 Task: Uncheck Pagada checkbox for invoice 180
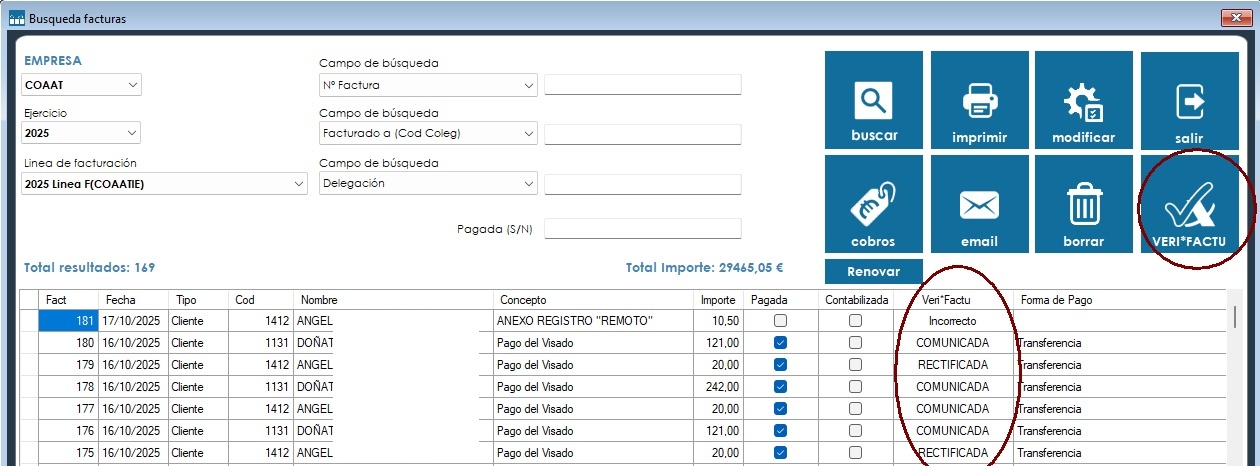pyautogui.click(x=780, y=343)
